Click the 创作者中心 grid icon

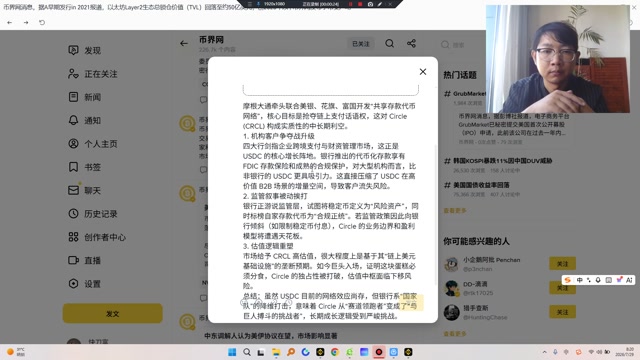tap(73, 237)
